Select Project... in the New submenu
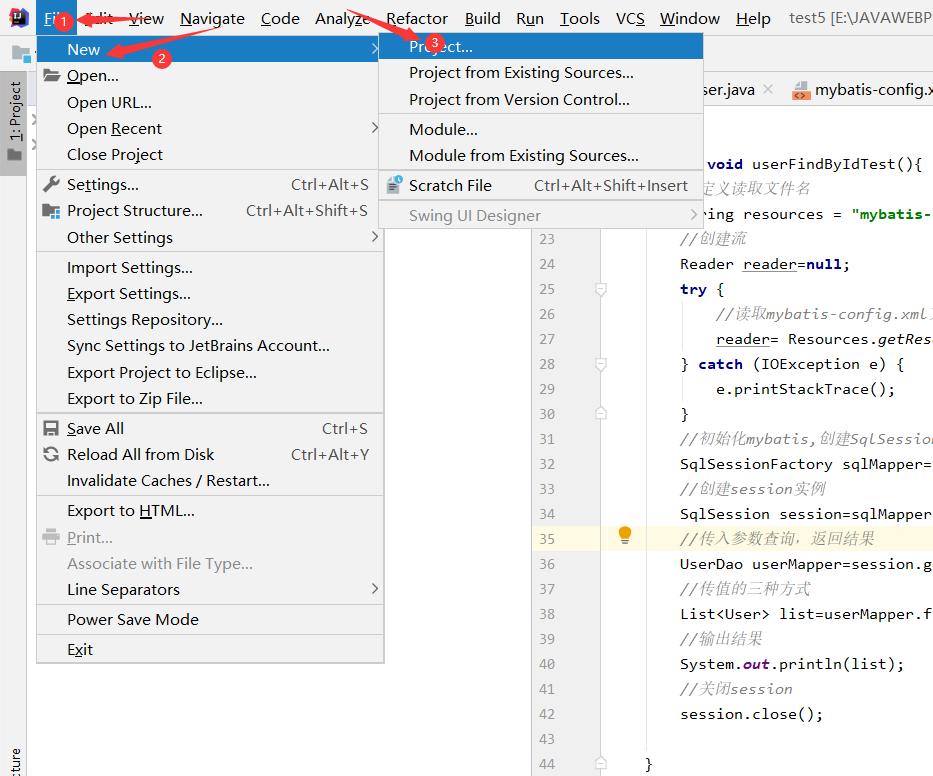Screen dimensions: 933x776 [541, 46]
